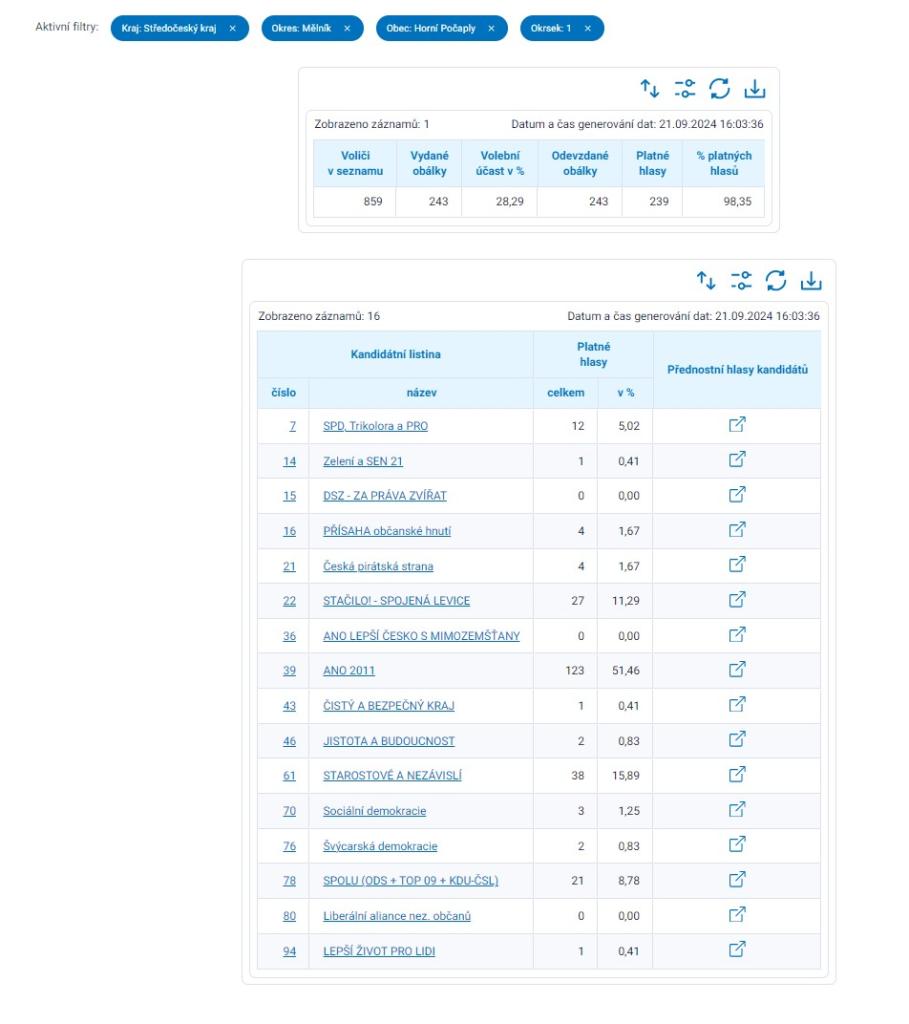The width and height of the screenshot is (909, 1024).
Task: Open preferential votes for ANO 2011
Action: [x=736, y=669]
